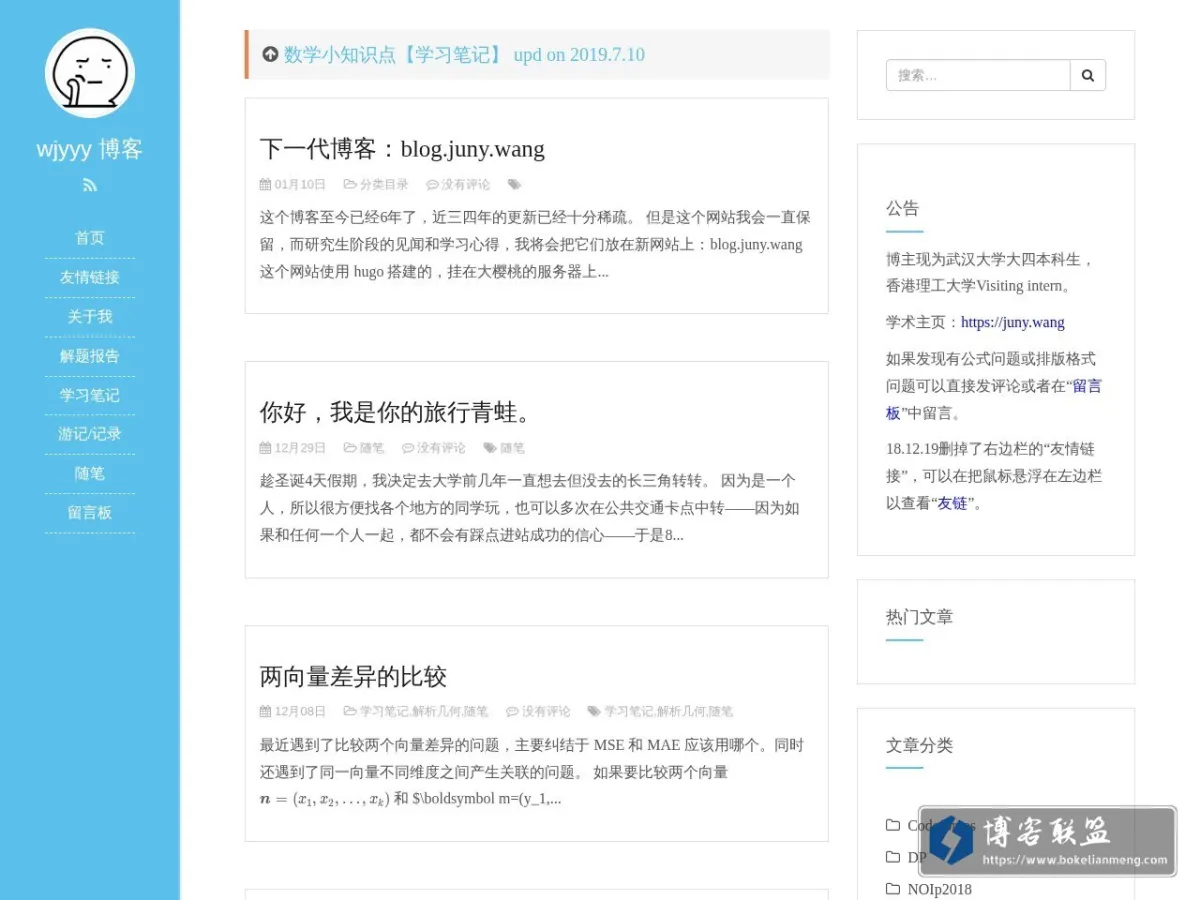Open post 两向量差异的比较
The image size is (1200, 900).
(353, 676)
